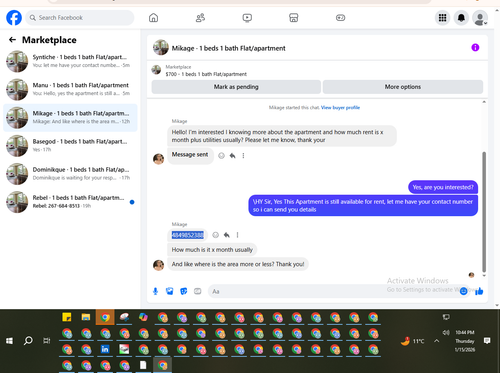Viewport: 500px width, 373px height.
Task: Open the GIF picker icon
Action: [198, 291]
